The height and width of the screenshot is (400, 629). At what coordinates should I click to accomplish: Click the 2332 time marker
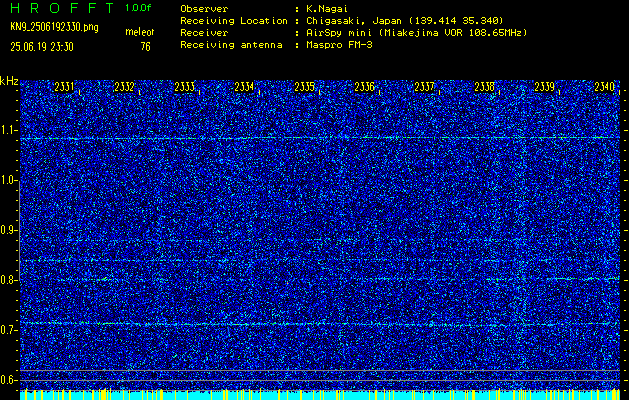pyautogui.click(x=124, y=87)
